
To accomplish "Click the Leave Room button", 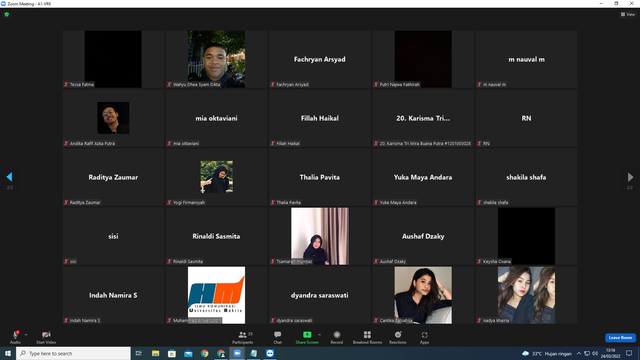I will click(x=620, y=338).
